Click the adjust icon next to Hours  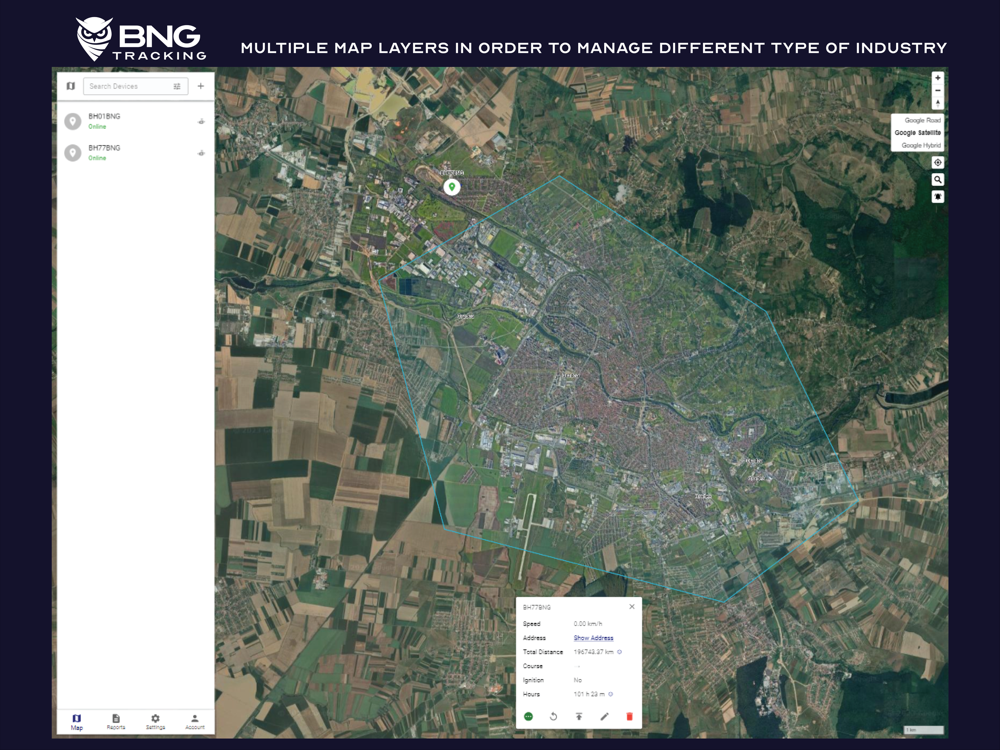(610, 694)
